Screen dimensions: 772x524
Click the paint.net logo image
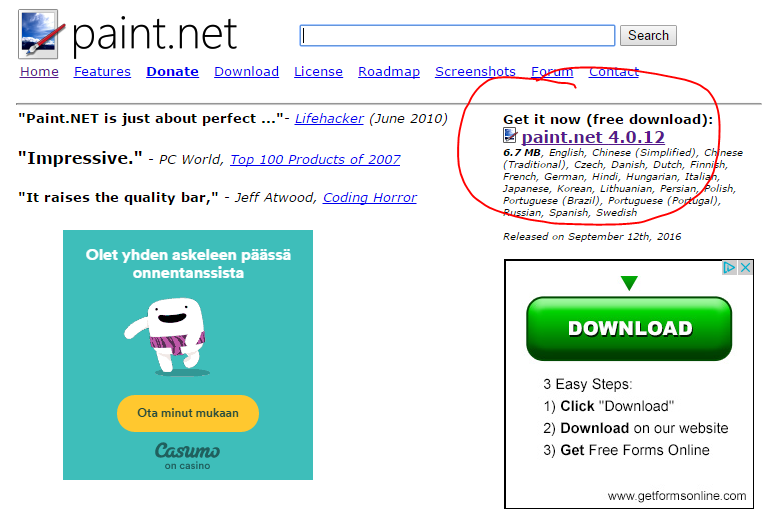tap(41, 34)
